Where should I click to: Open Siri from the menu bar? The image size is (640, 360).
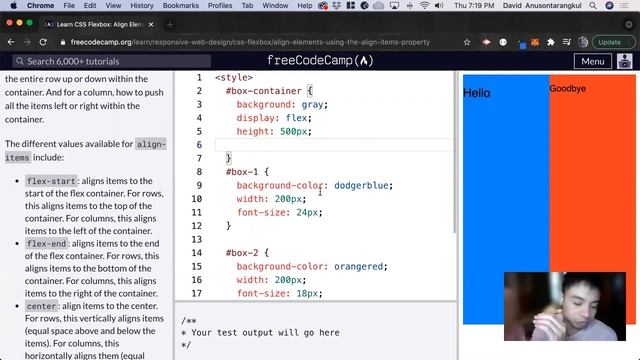pos(609,5)
